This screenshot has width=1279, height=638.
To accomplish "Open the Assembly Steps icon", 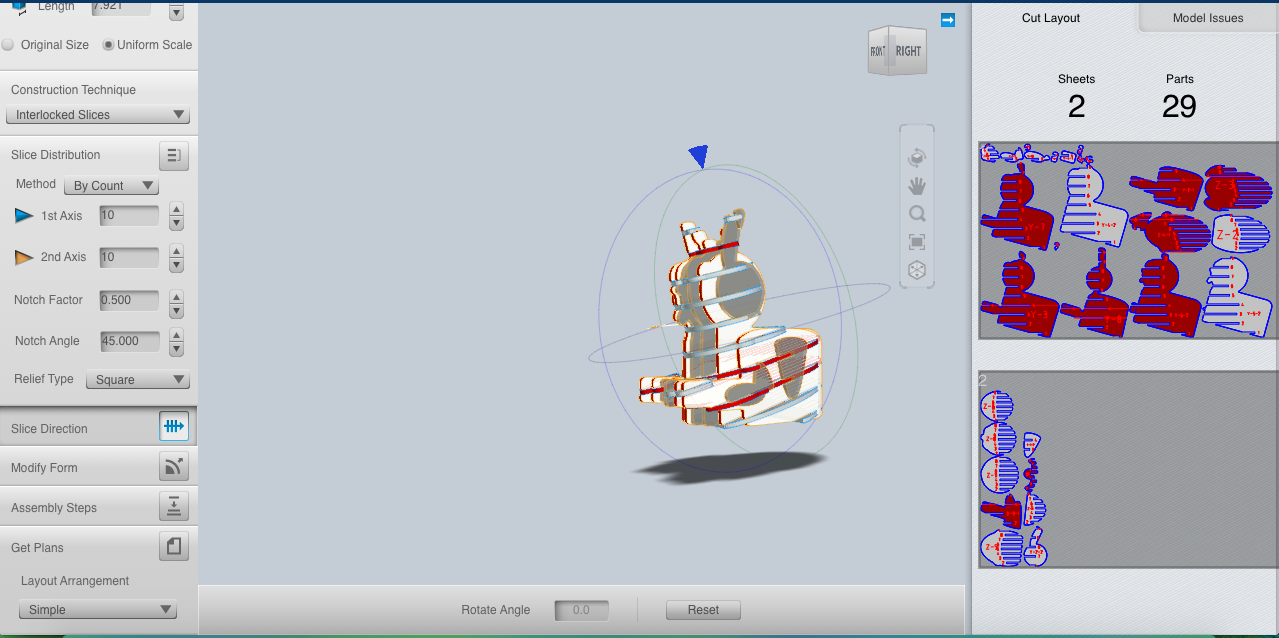I will pyautogui.click(x=174, y=507).
